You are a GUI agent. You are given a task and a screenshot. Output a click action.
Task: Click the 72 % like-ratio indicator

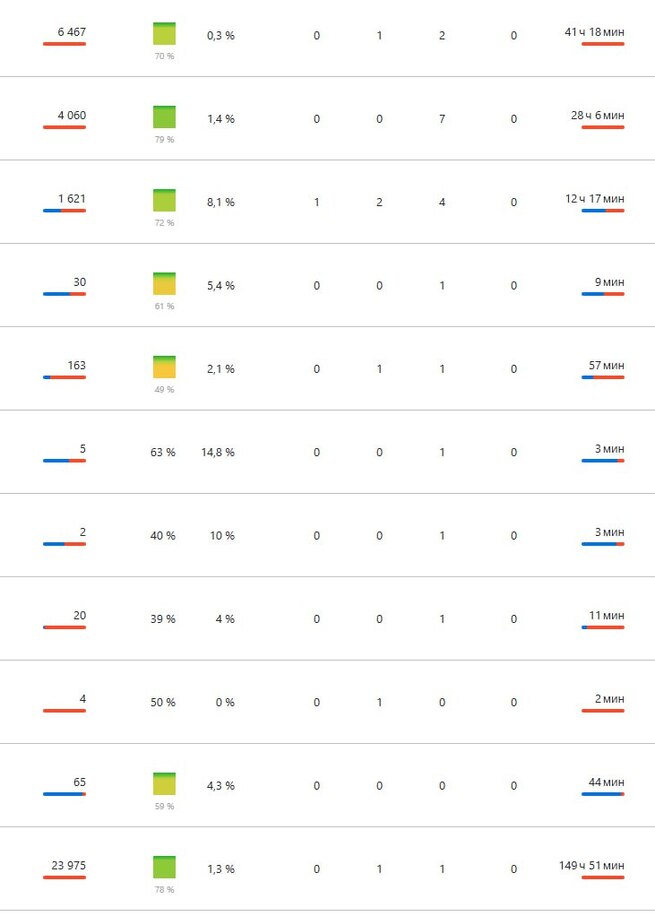click(164, 200)
